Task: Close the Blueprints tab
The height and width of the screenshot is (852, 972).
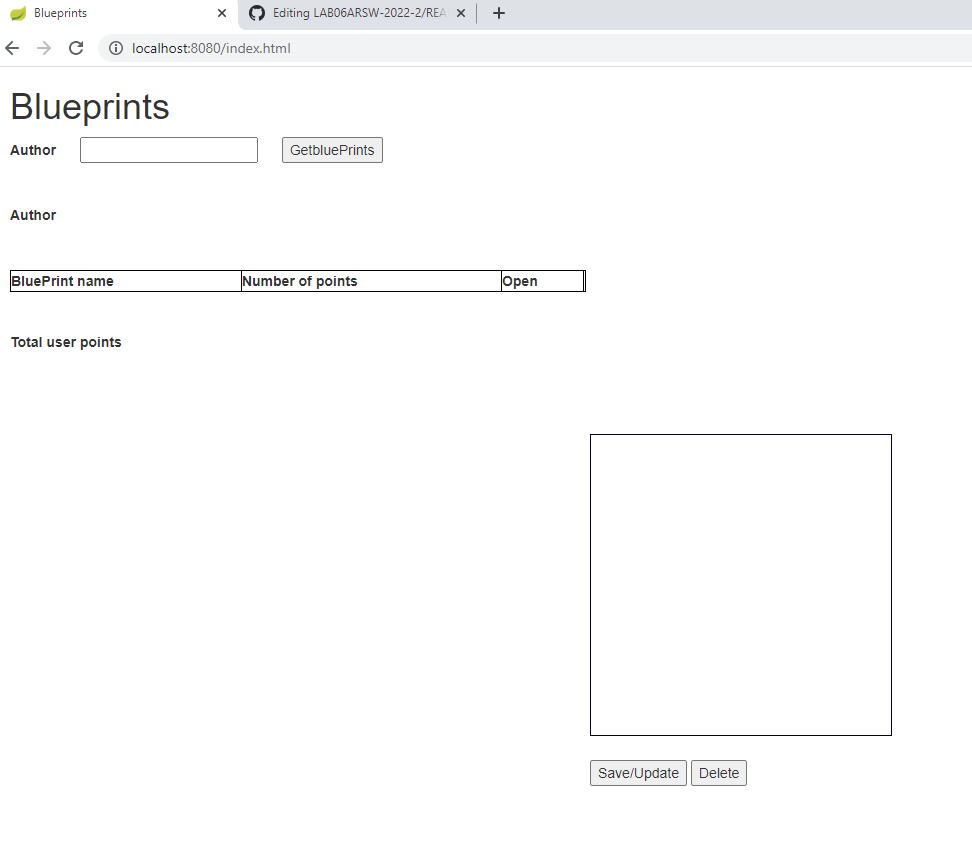Action: [x=222, y=13]
